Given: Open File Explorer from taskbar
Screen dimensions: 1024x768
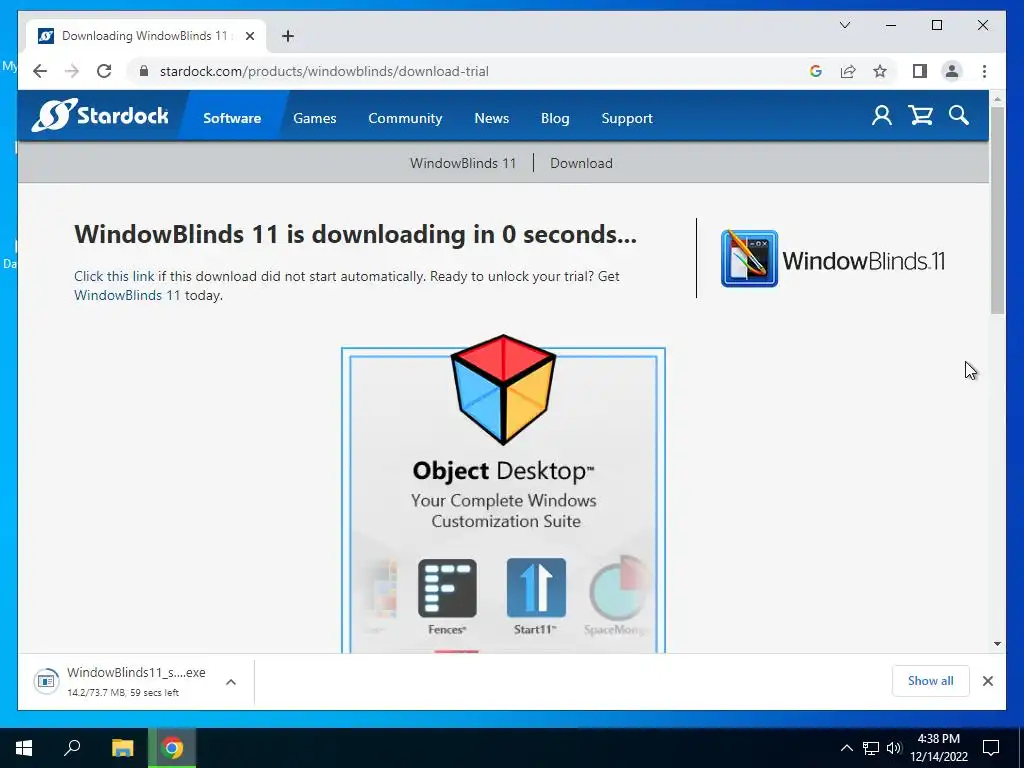Looking at the screenshot, I should [122, 748].
